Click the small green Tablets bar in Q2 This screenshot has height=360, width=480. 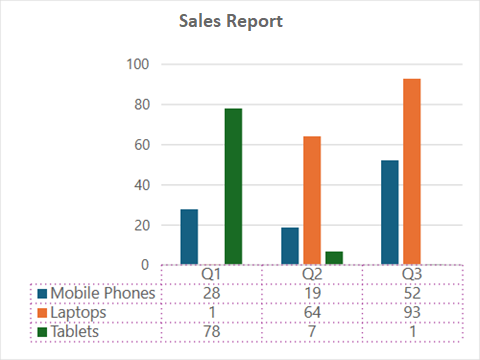(334, 258)
